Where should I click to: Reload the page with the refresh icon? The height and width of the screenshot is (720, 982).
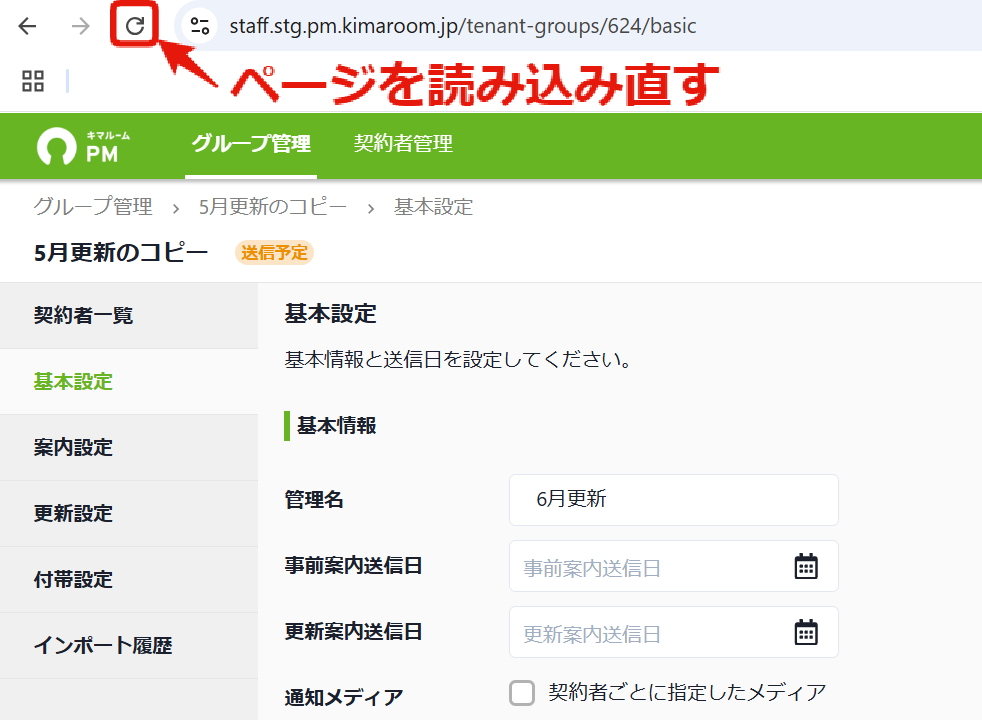[x=135, y=26]
